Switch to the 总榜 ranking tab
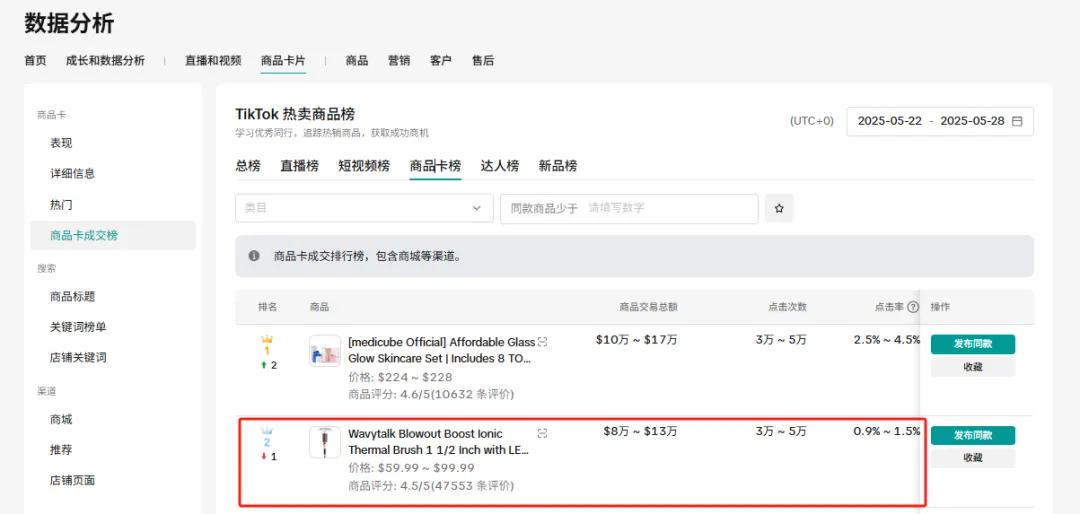Screen dimensions: 1080x514 click(248, 166)
